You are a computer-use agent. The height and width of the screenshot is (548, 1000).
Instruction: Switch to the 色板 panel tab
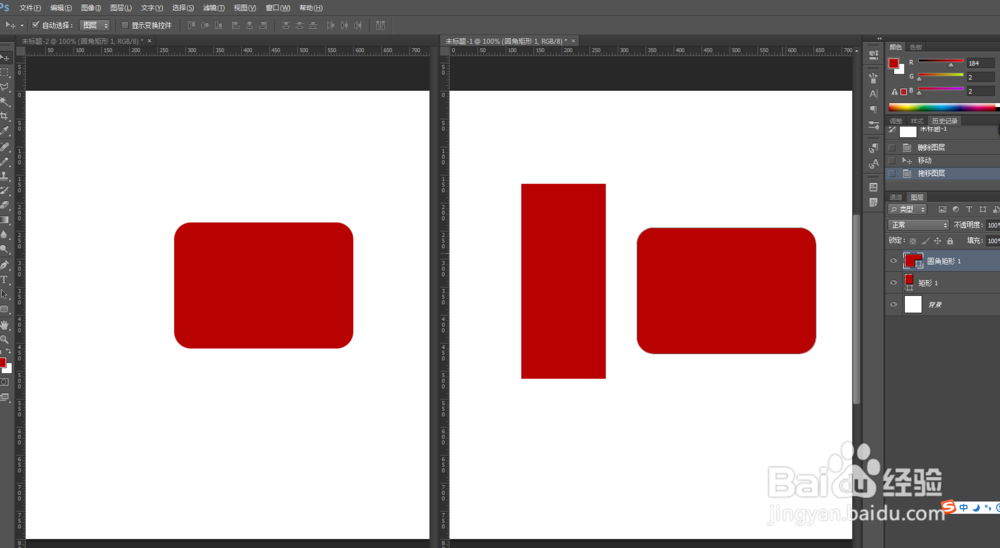pos(916,47)
